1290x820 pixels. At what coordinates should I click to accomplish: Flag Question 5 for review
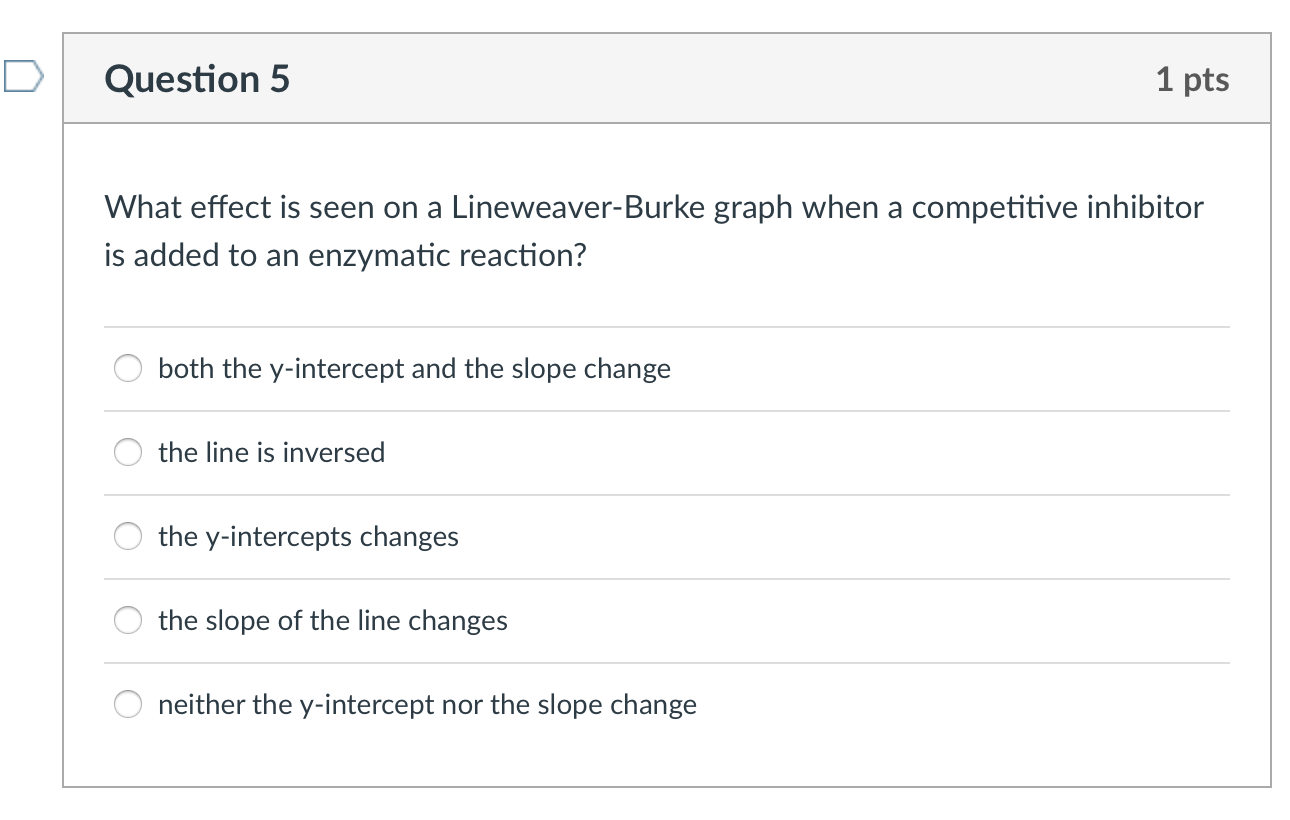[x=22, y=76]
